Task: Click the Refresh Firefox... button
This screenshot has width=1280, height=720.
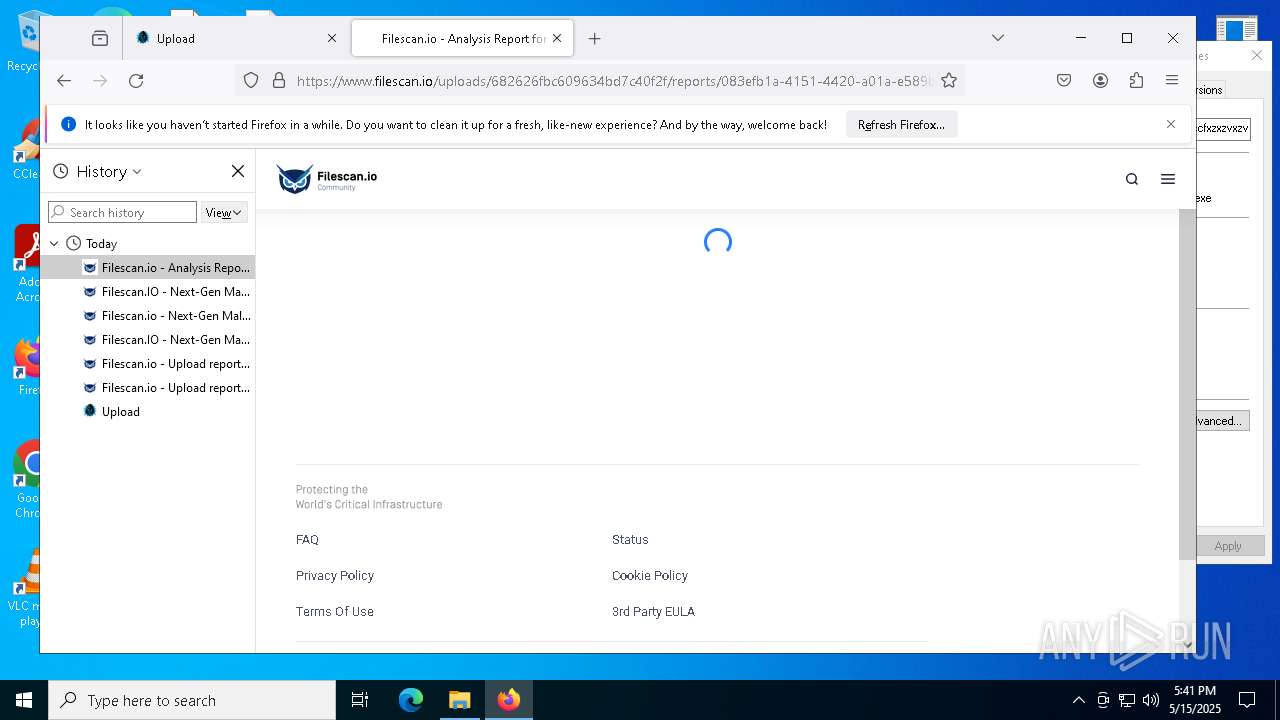Action: coord(901,125)
